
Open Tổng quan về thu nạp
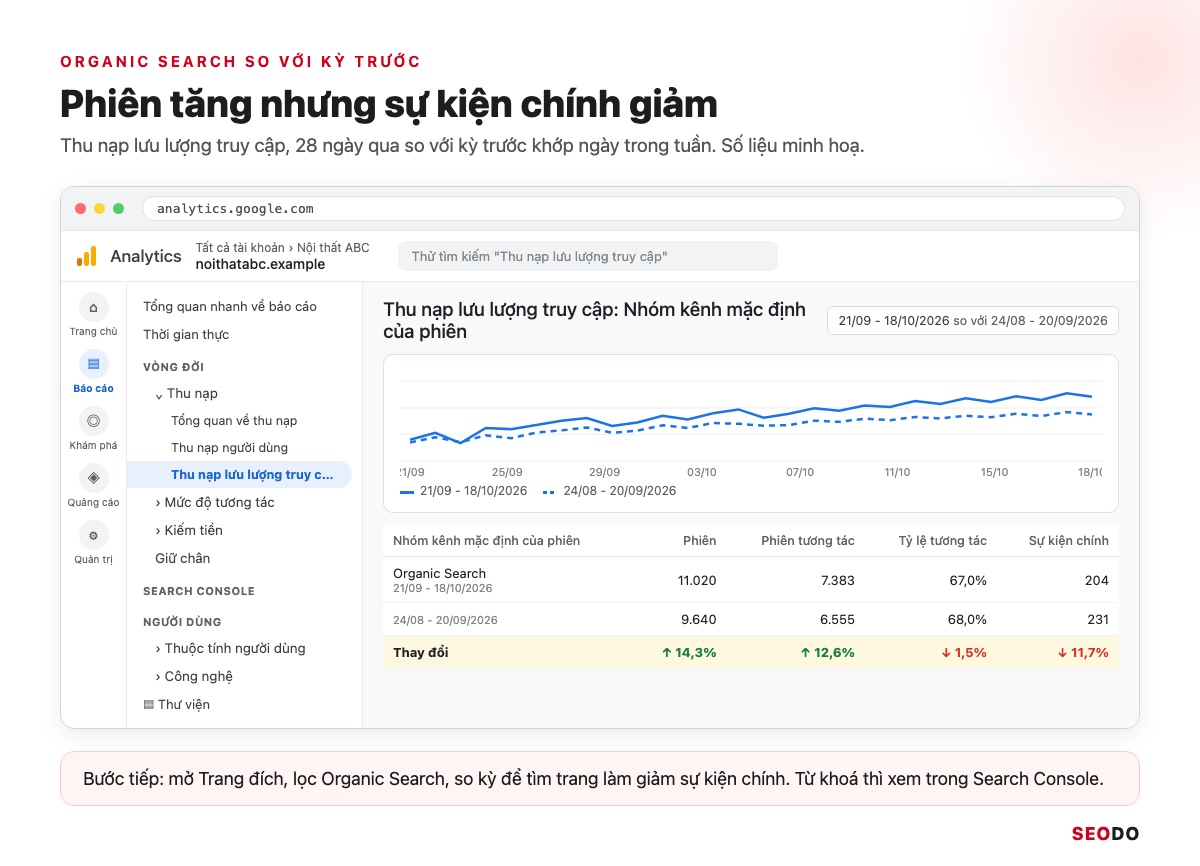point(234,420)
